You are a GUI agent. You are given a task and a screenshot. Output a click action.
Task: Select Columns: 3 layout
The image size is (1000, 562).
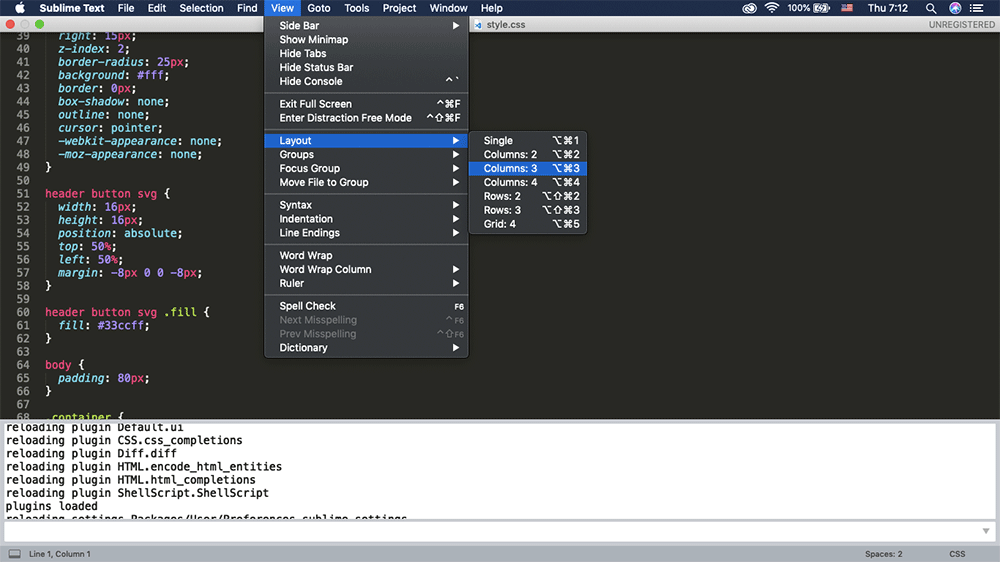click(x=527, y=168)
